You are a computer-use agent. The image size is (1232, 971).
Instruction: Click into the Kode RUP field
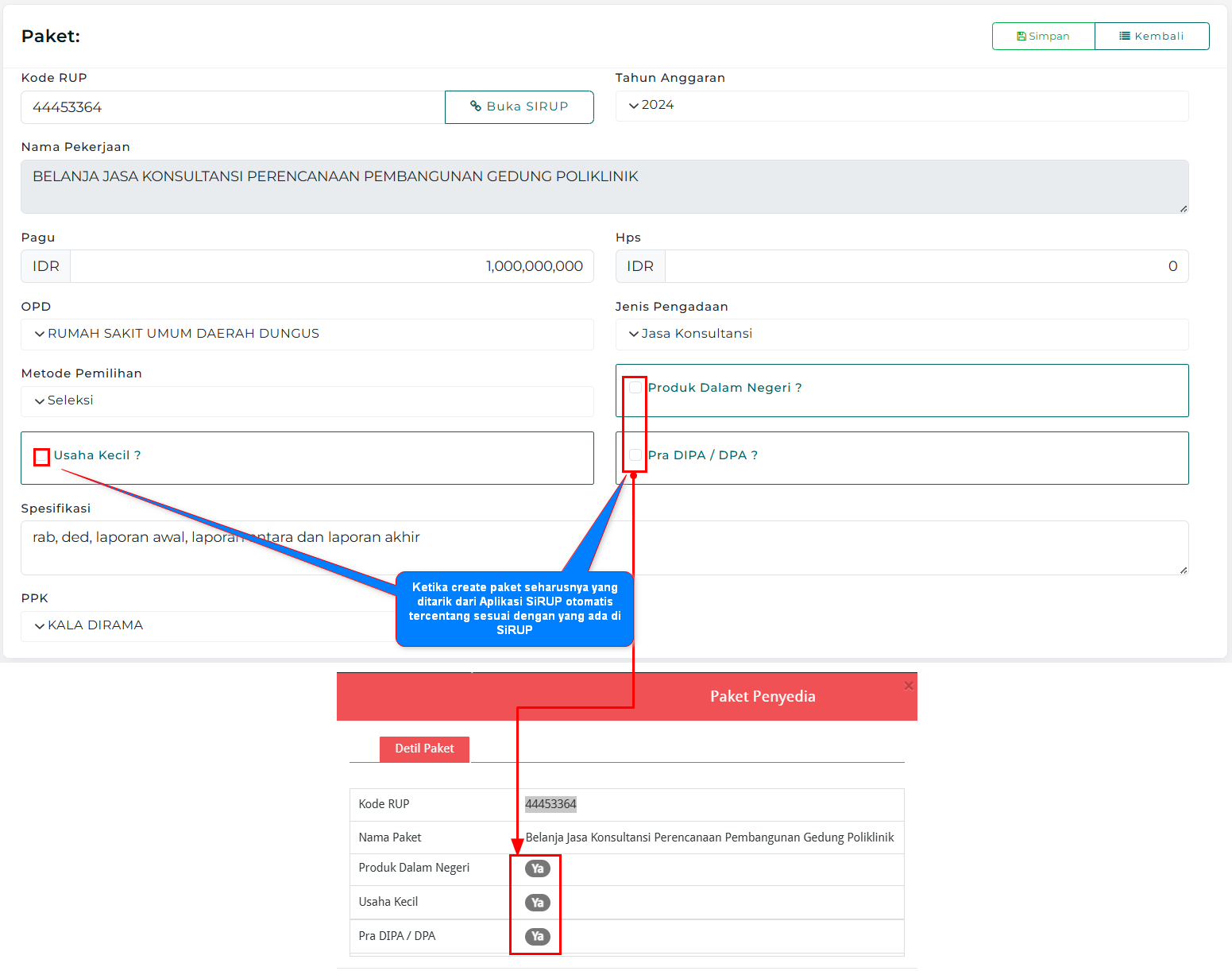(232, 107)
